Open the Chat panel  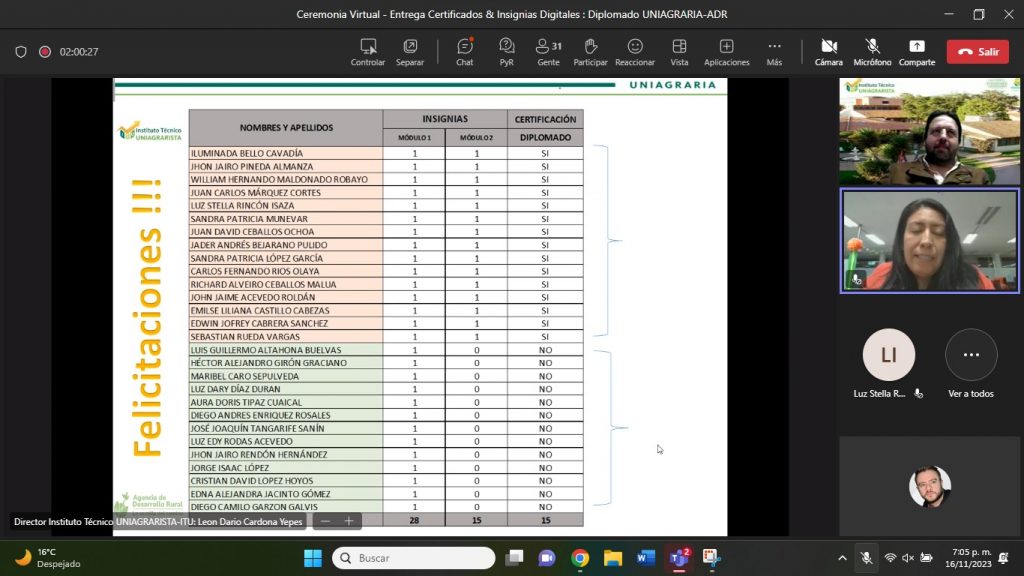click(x=464, y=51)
